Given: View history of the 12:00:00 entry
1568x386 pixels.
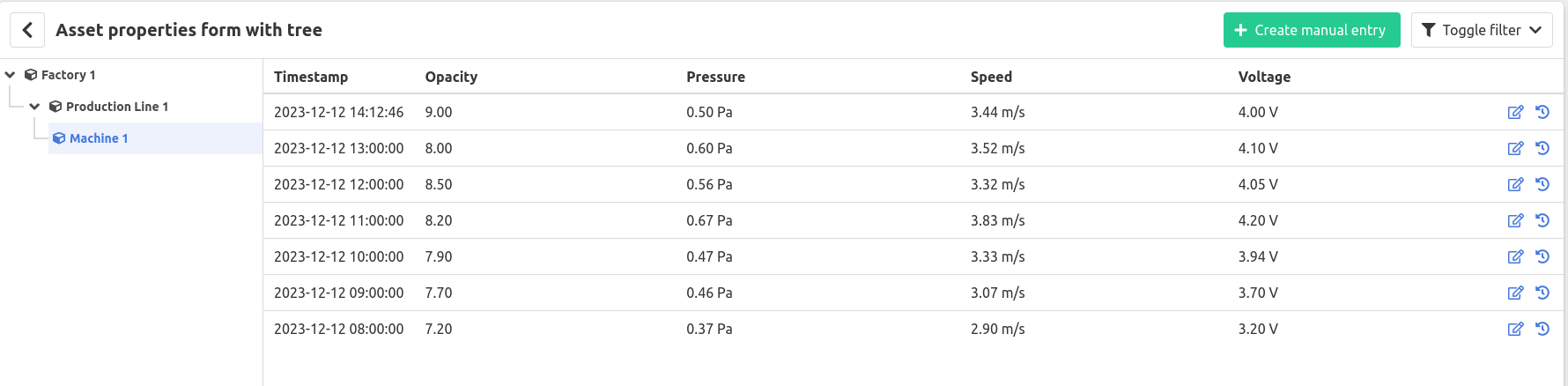Looking at the screenshot, I should [1542, 184].
